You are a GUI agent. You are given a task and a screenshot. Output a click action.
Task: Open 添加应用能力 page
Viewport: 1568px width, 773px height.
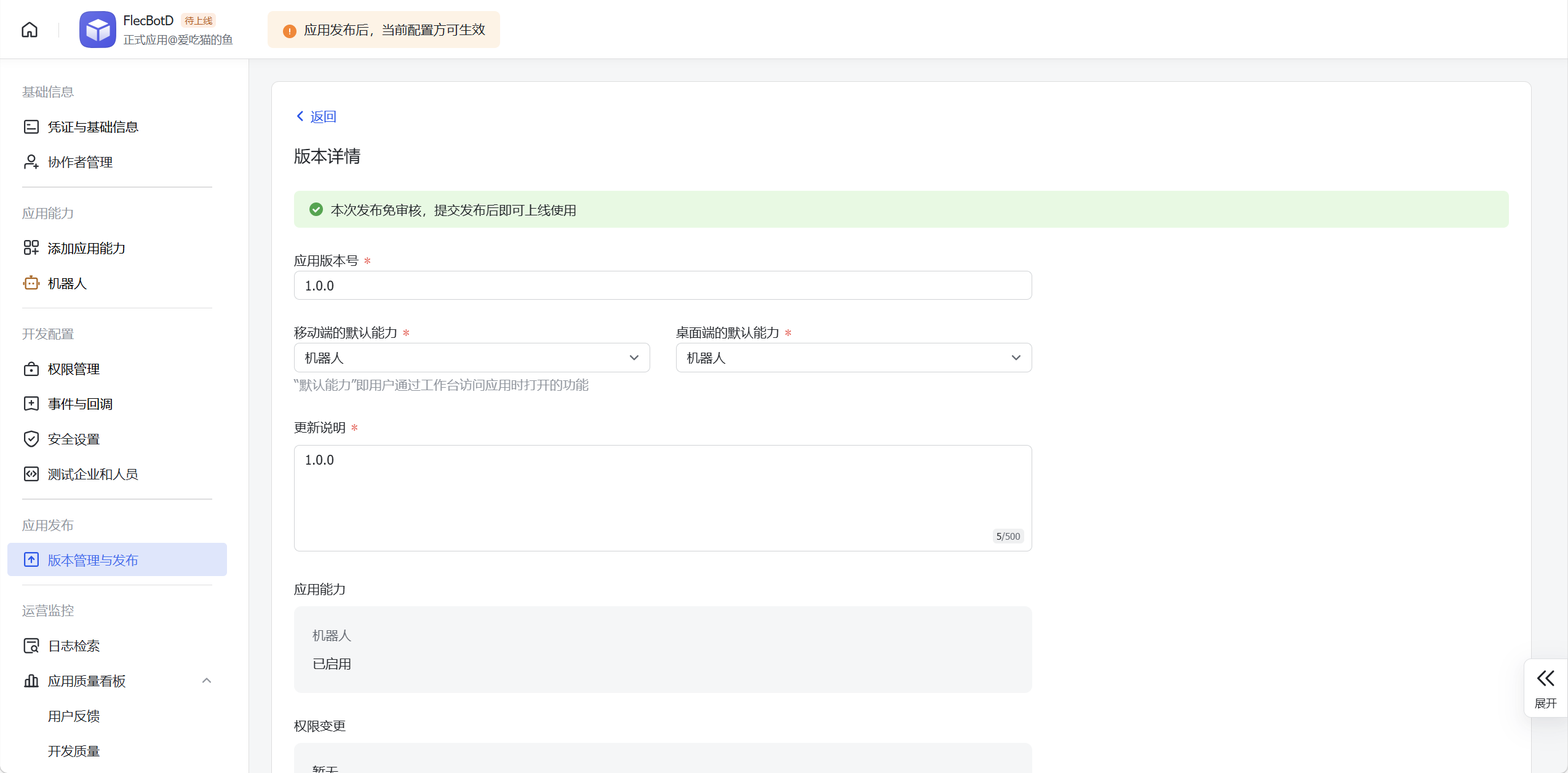click(117, 248)
